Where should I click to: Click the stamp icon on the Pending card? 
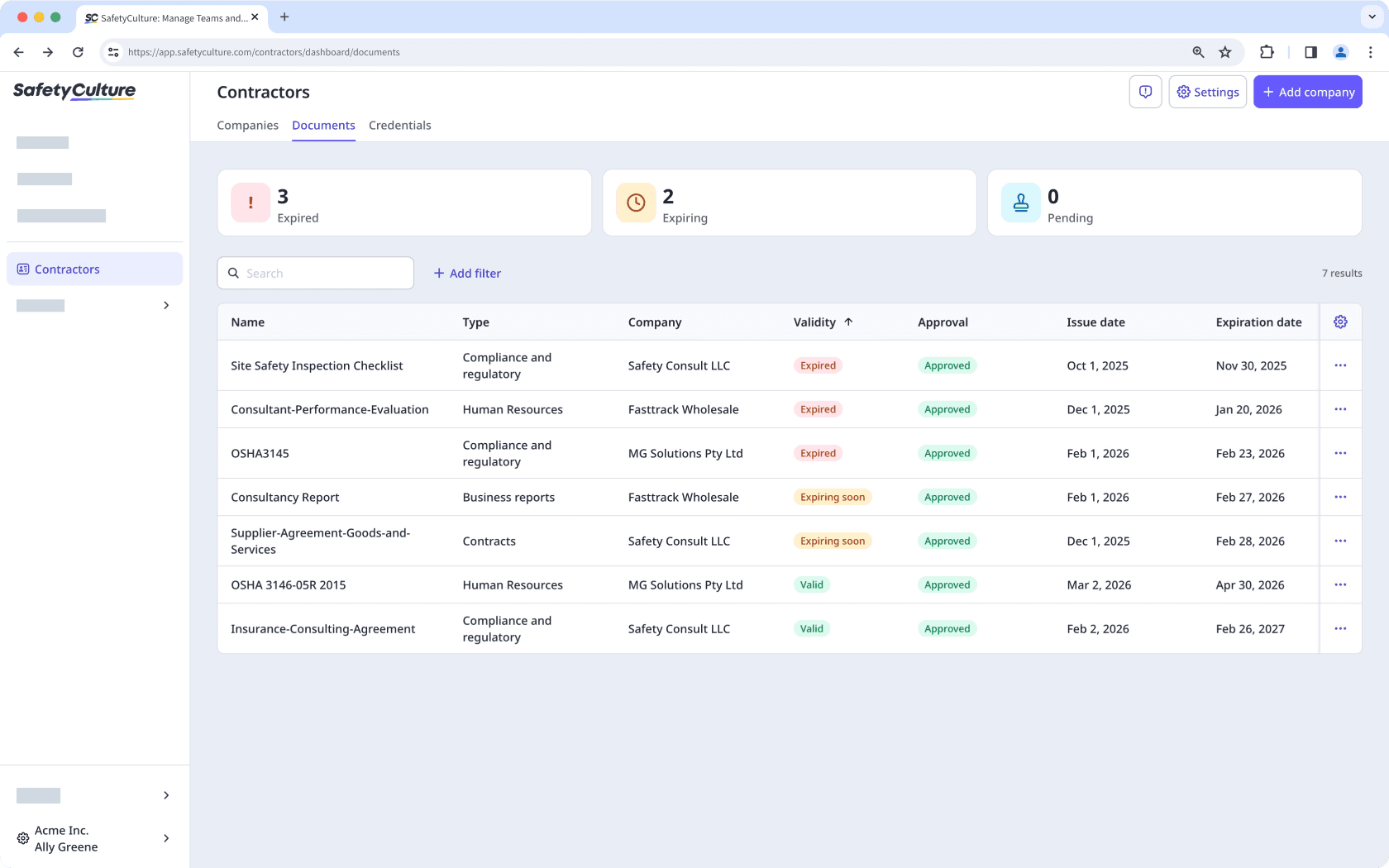(x=1020, y=203)
